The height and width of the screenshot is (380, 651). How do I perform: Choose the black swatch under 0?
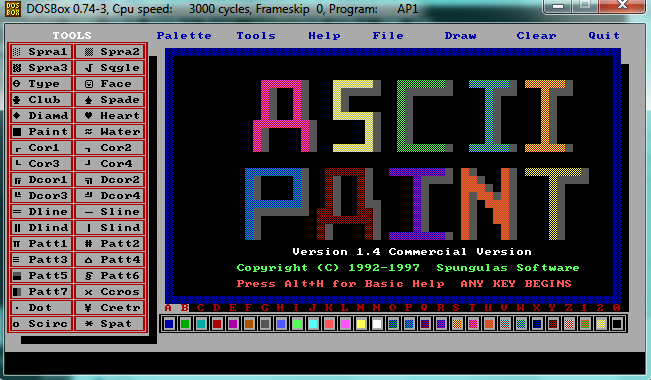[617, 324]
